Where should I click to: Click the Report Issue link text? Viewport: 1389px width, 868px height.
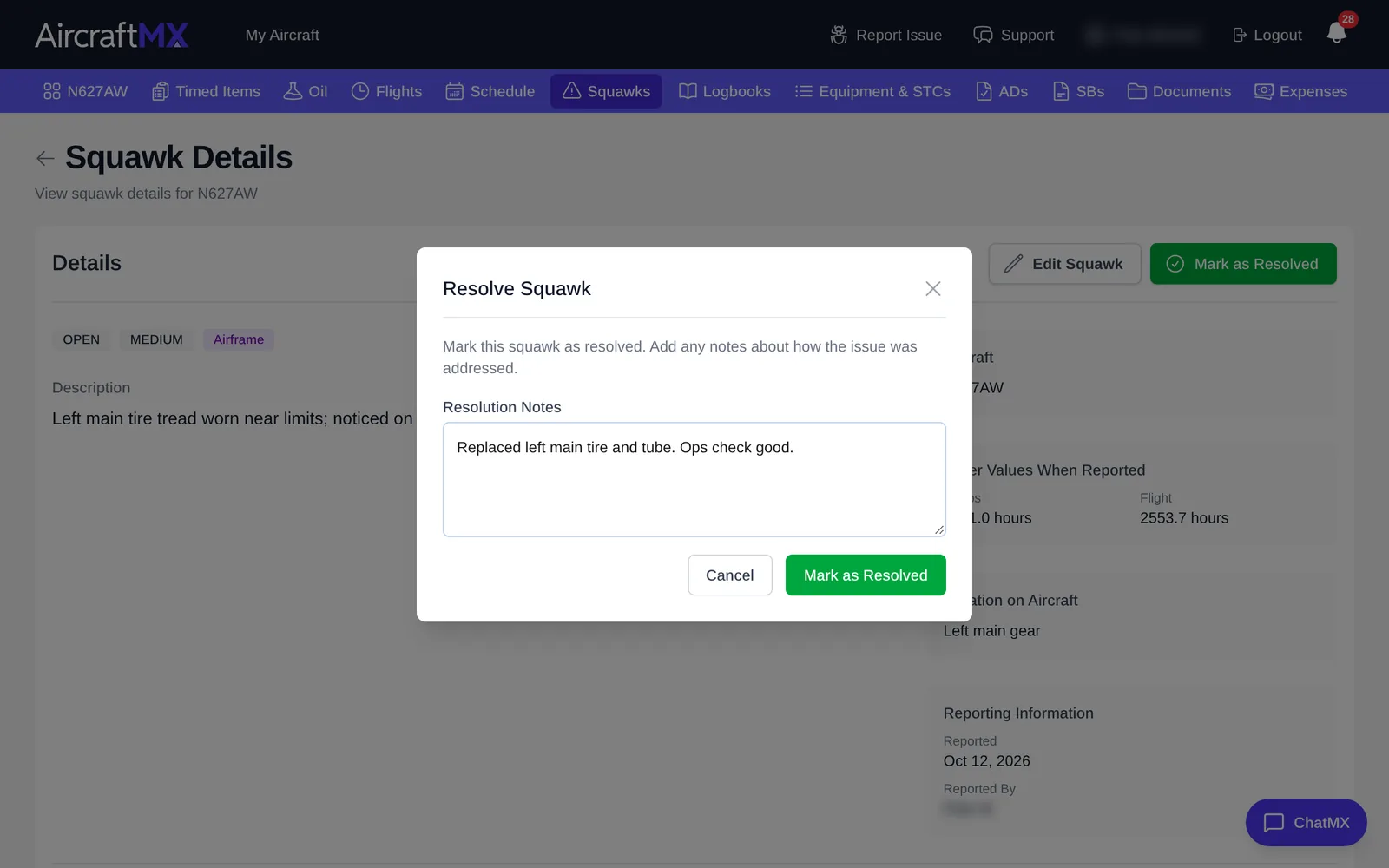899,35
